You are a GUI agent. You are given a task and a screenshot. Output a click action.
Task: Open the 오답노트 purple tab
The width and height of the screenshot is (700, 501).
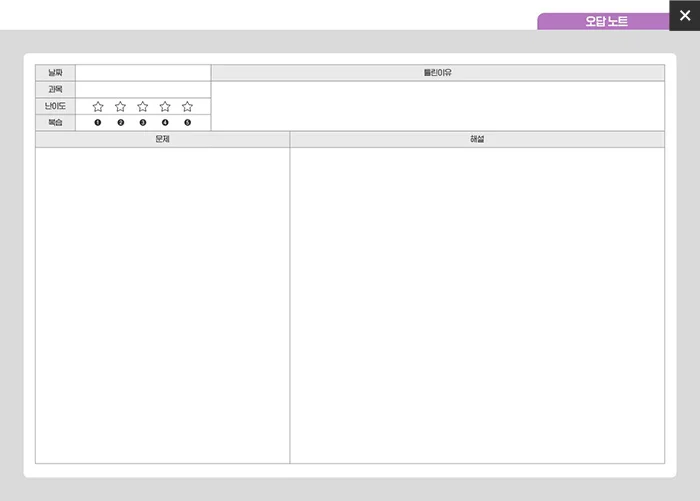606,21
